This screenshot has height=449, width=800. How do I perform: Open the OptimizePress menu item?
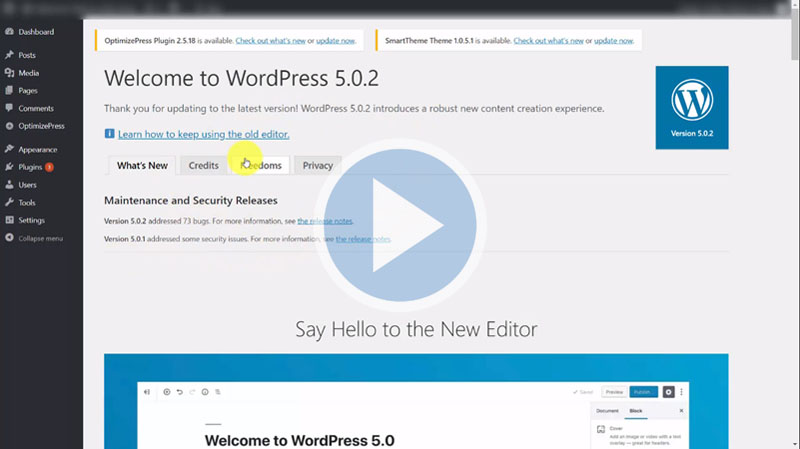click(x=44, y=126)
